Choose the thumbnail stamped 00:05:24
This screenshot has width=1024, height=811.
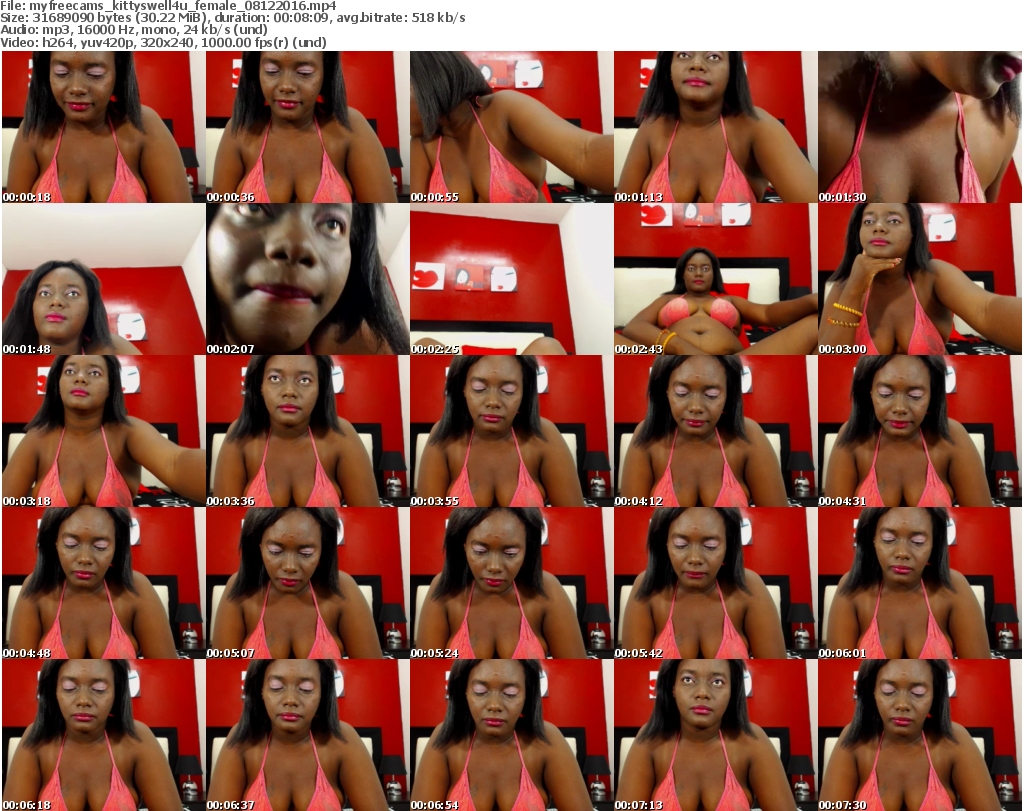coord(511,583)
